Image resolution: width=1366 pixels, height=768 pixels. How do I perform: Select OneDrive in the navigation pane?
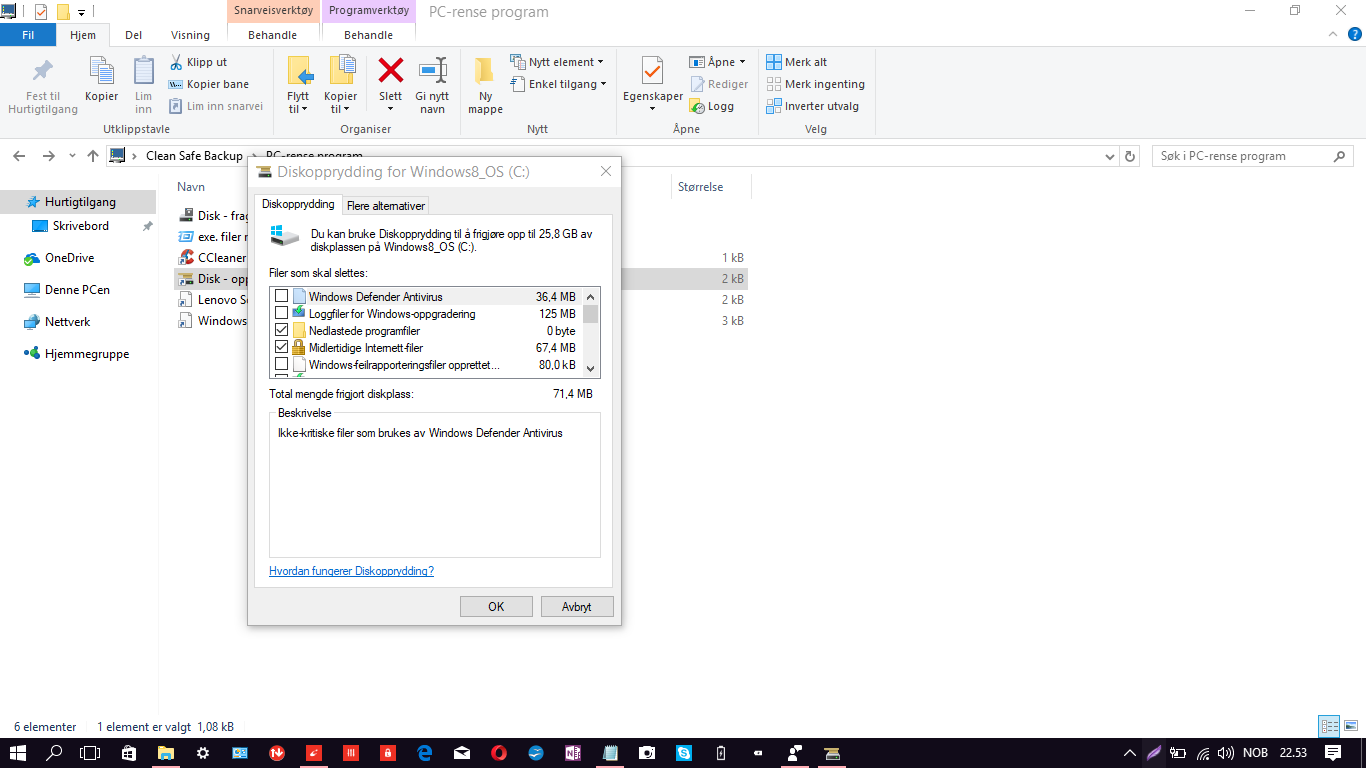(x=69, y=258)
